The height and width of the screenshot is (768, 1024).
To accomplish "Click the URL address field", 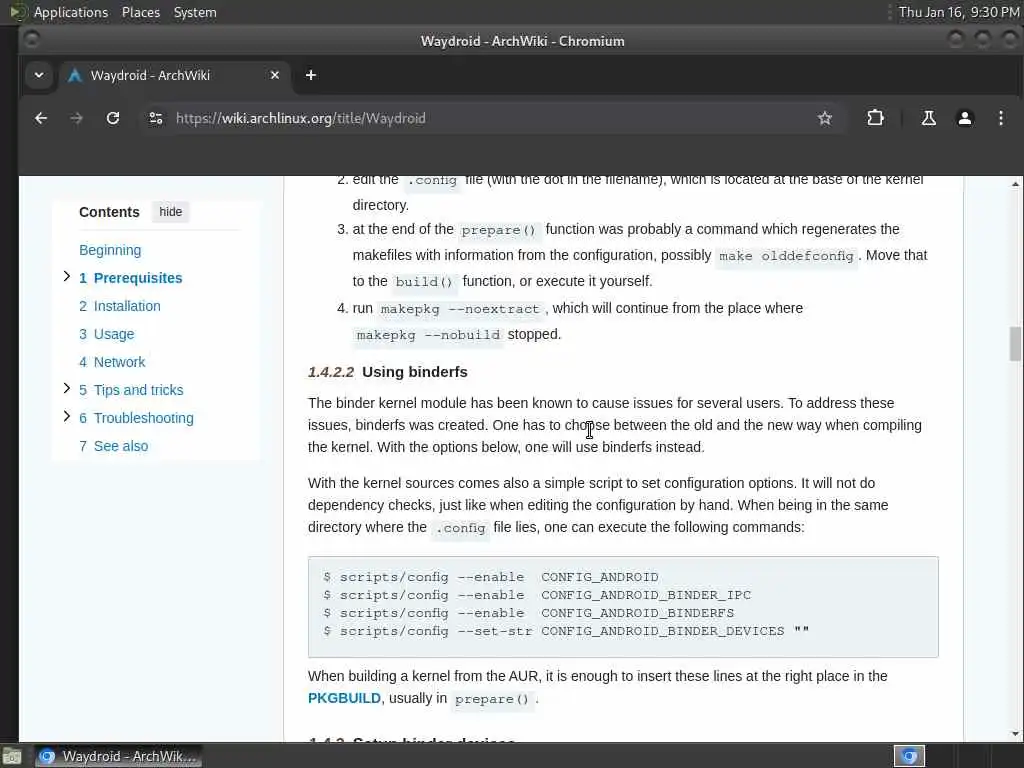I will point(483,118).
